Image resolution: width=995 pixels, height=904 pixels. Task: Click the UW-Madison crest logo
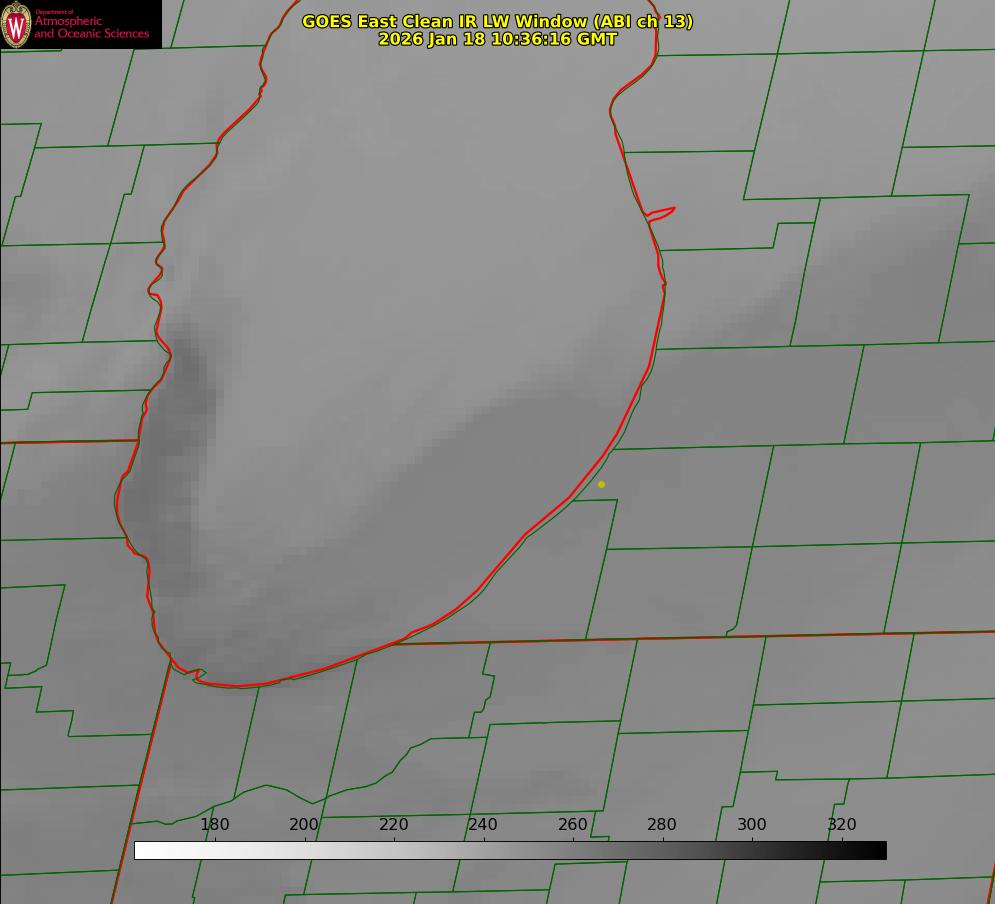tap(16, 24)
